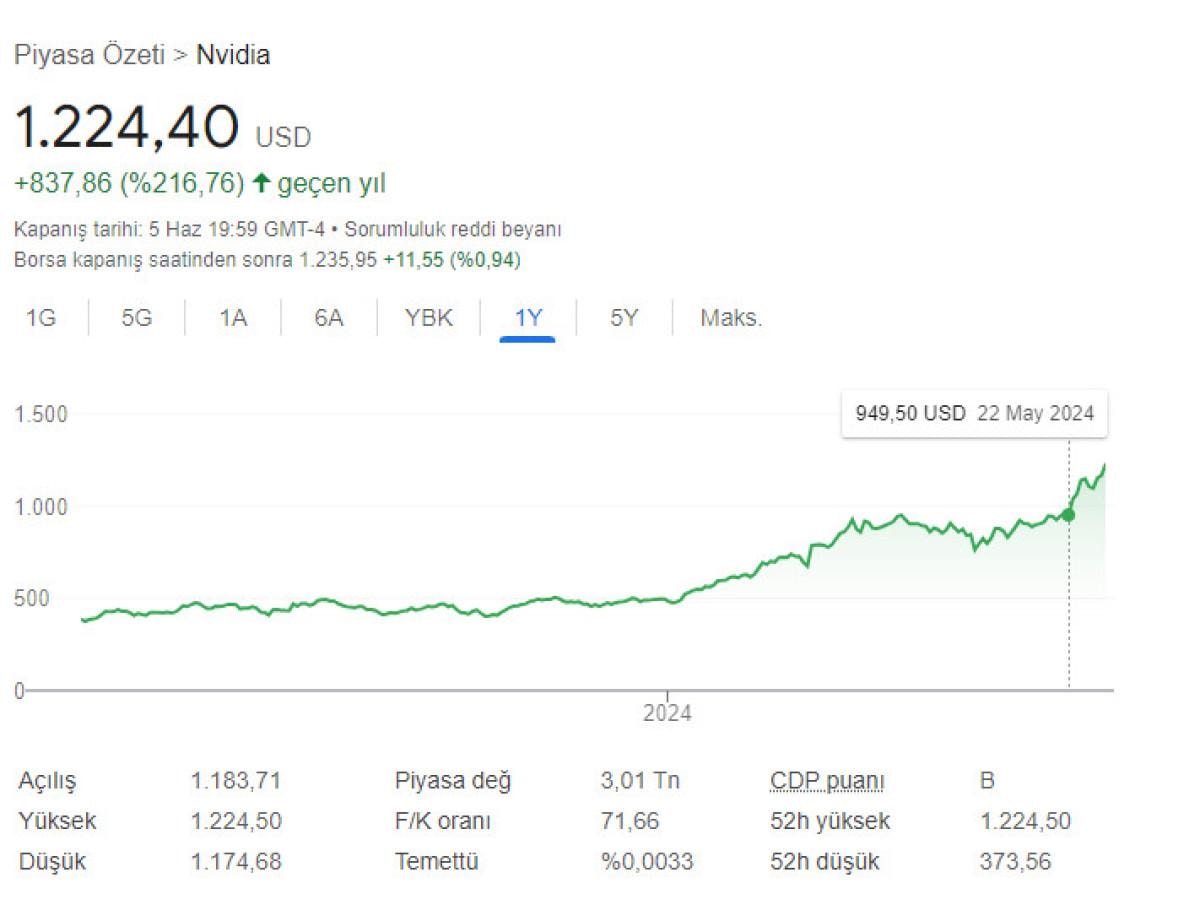This screenshot has height=905, width=1200.
Task: Open the Sorumluluk reddi beyanı link
Action: tap(453, 229)
